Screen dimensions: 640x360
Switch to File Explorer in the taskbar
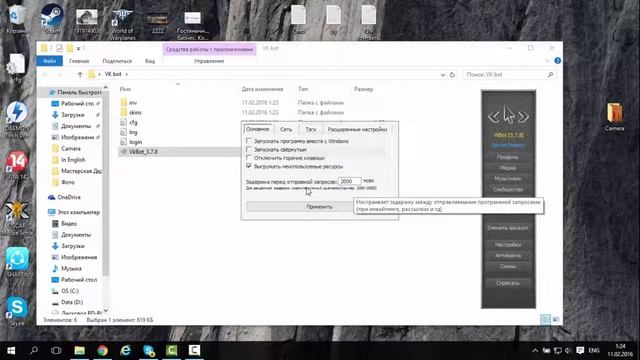coord(79,350)
